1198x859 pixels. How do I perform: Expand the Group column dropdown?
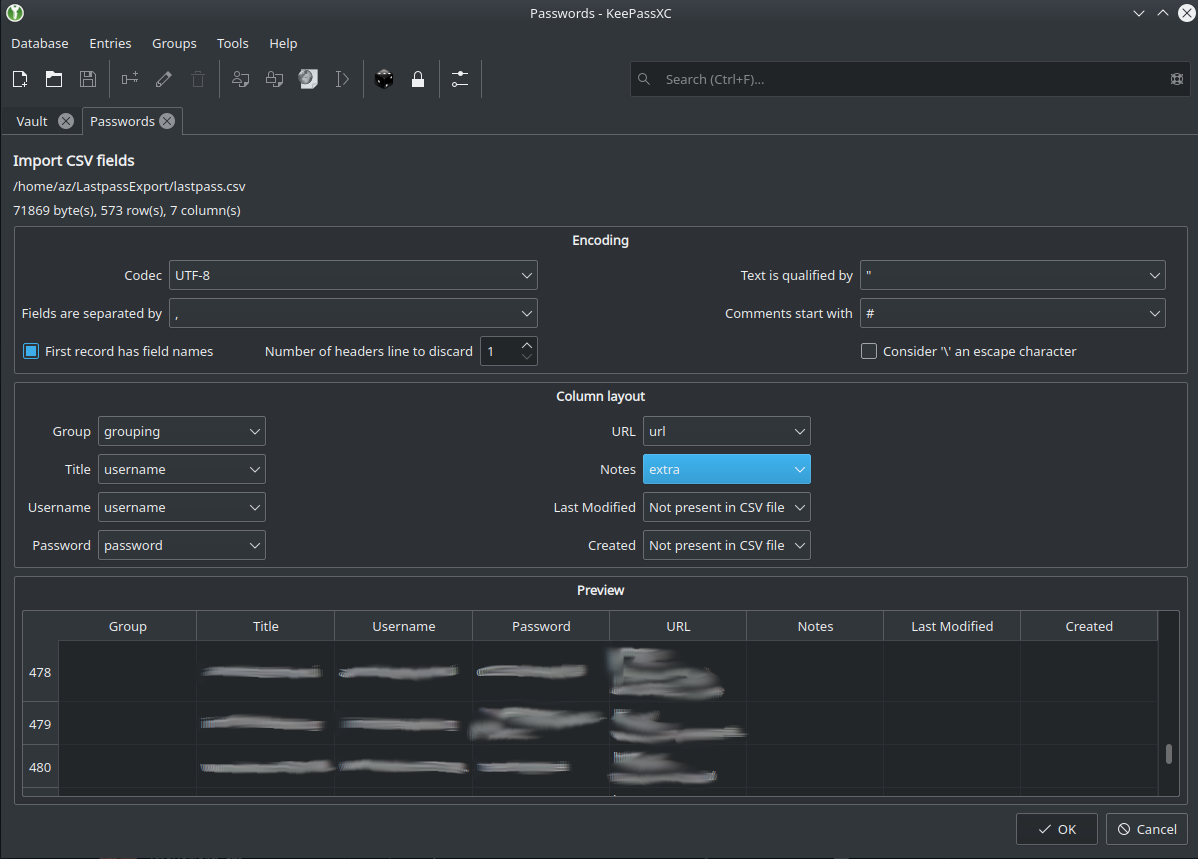click(182, 432)
